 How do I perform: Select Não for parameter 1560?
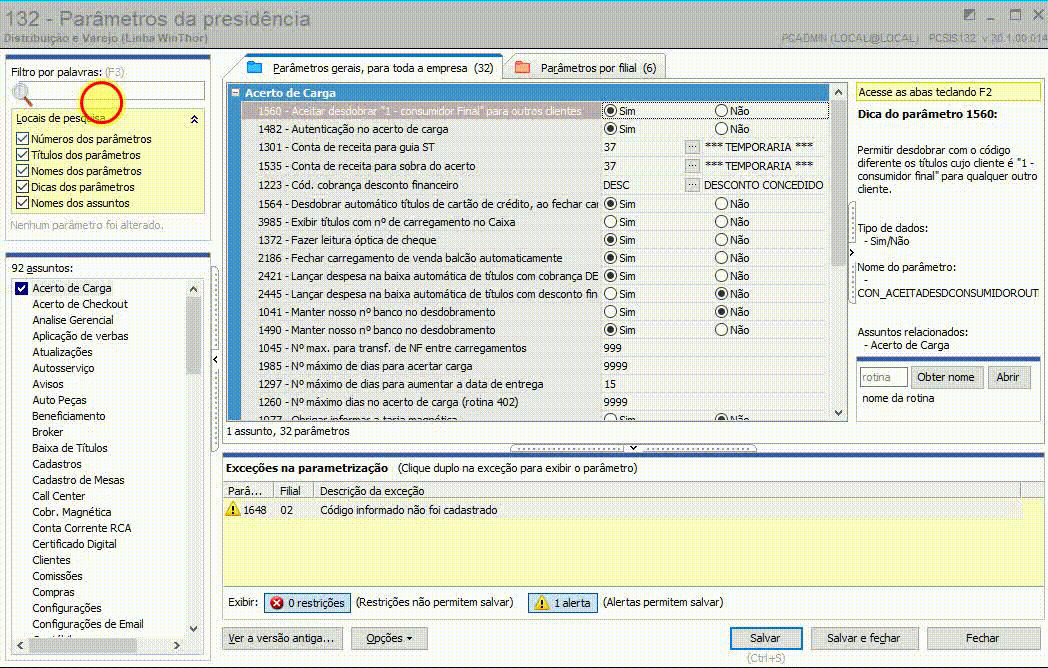point(721,110)
